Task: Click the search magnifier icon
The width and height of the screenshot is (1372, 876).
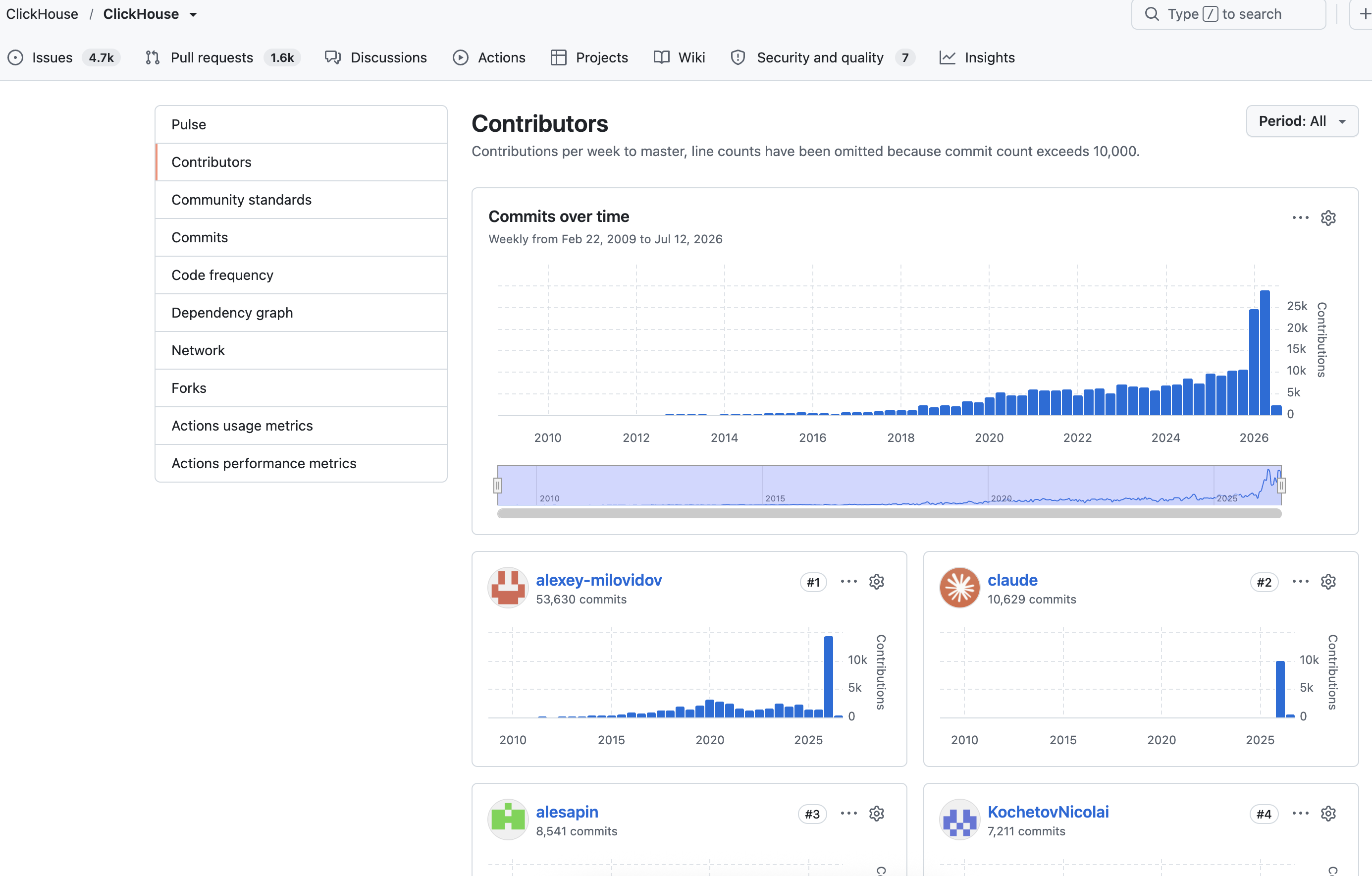Action: pyautogui.click(x=1152, y=14)
